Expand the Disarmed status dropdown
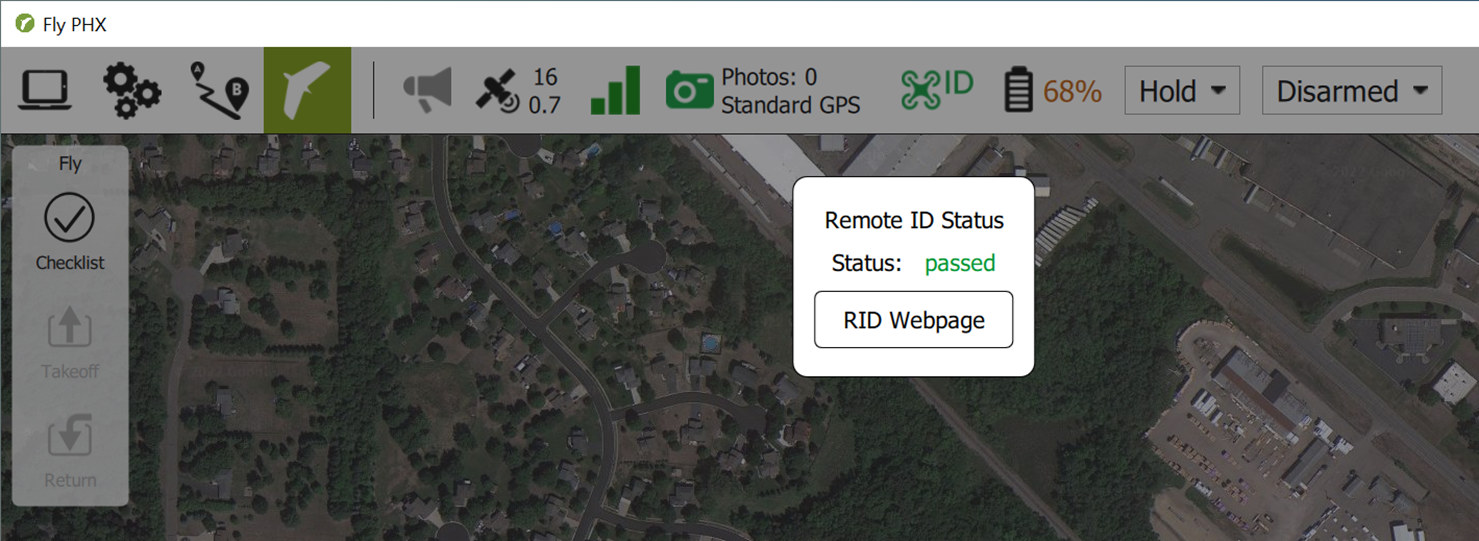Image resolution: width=1479 pixels, height=541 pixels. [1352, 91]
